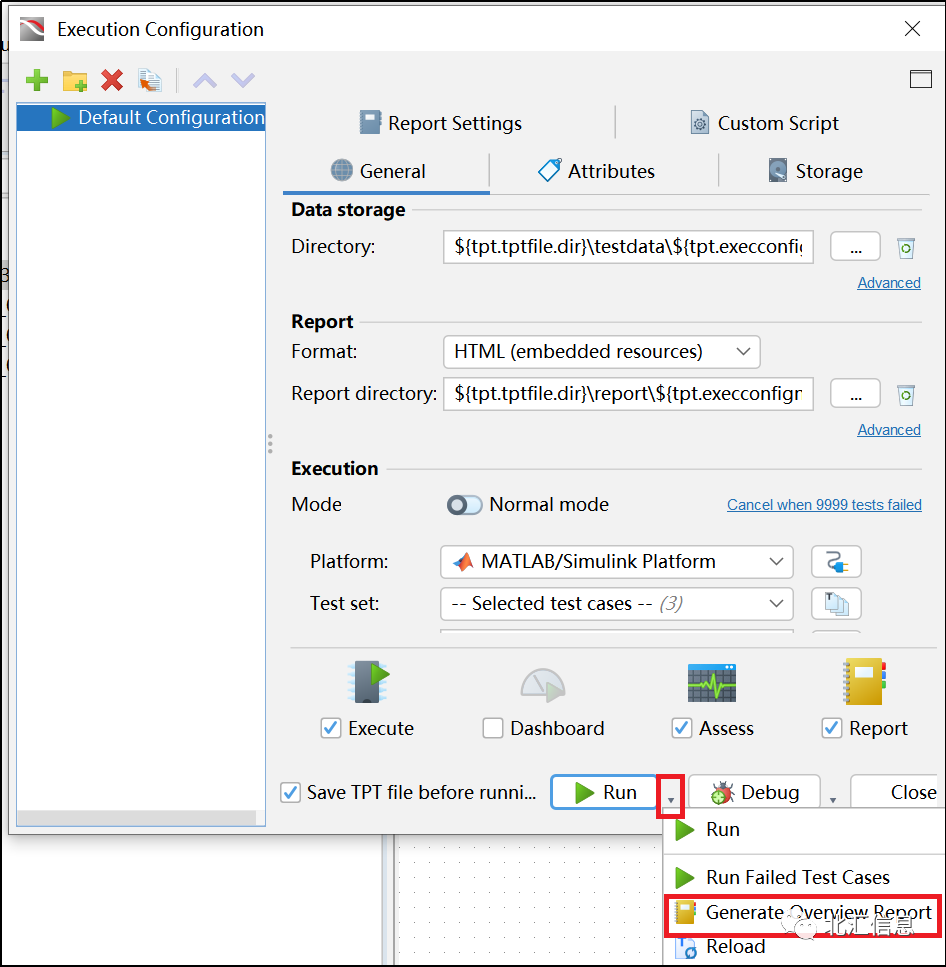
Task: Move configuration down with arrow
Action: point(242,80)
